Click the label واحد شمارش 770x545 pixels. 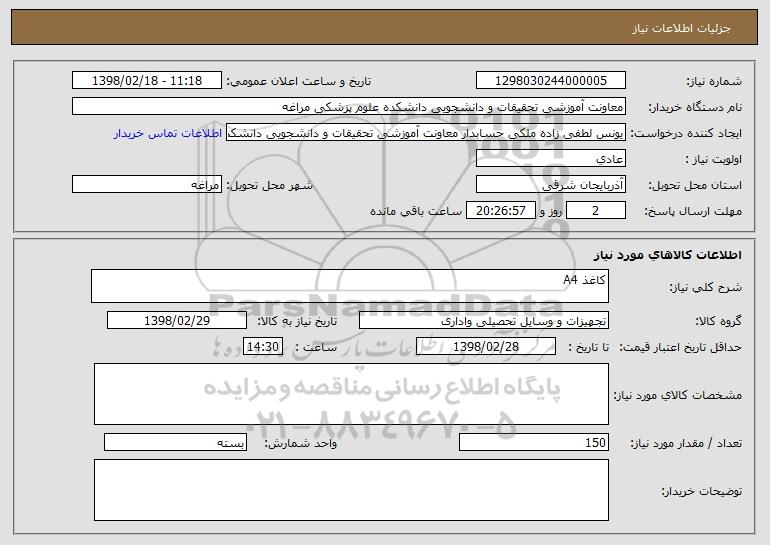pos(301,443)
